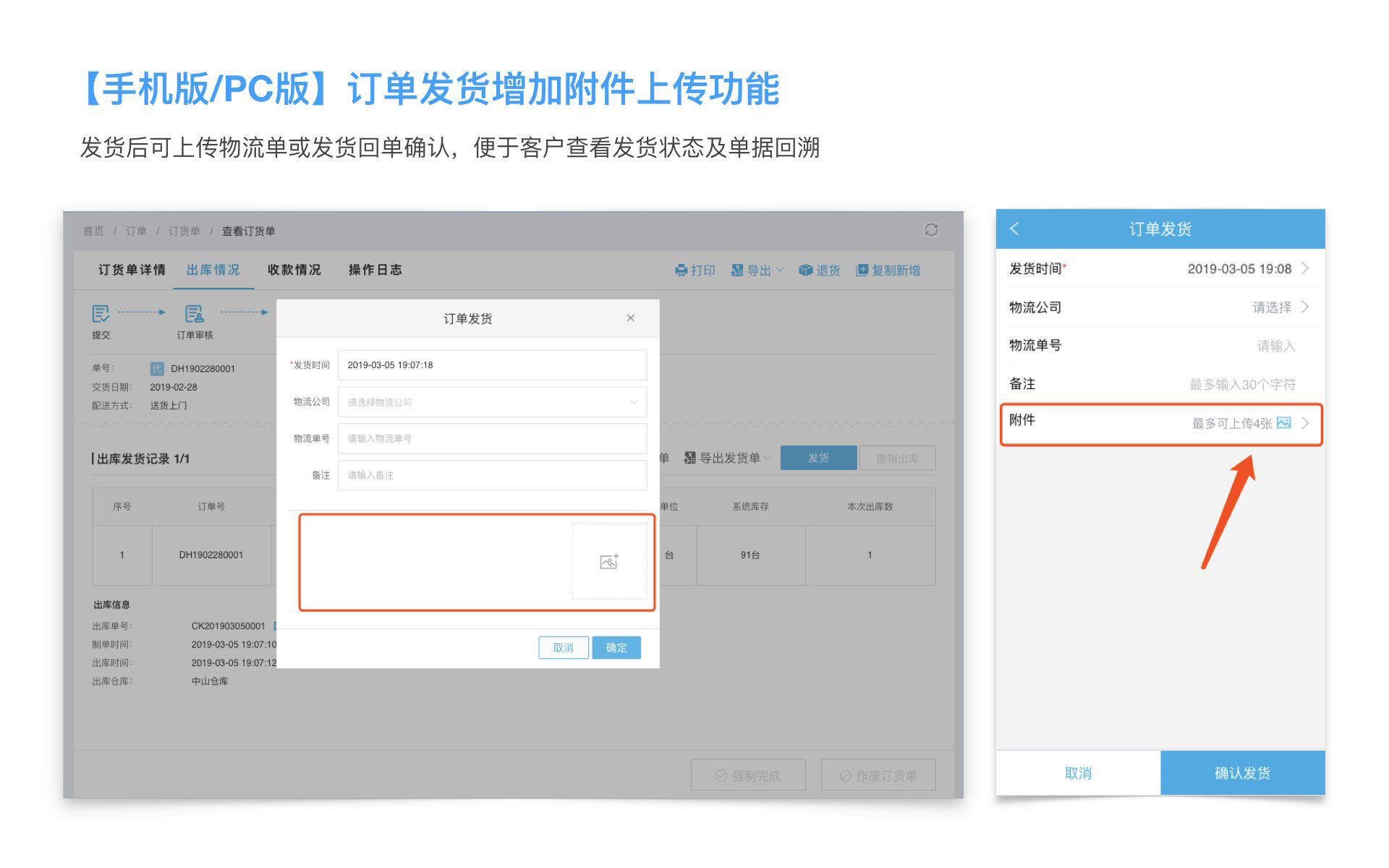
Task: Click the 复制新增 copy-add icon
Action: pos(862,271)
